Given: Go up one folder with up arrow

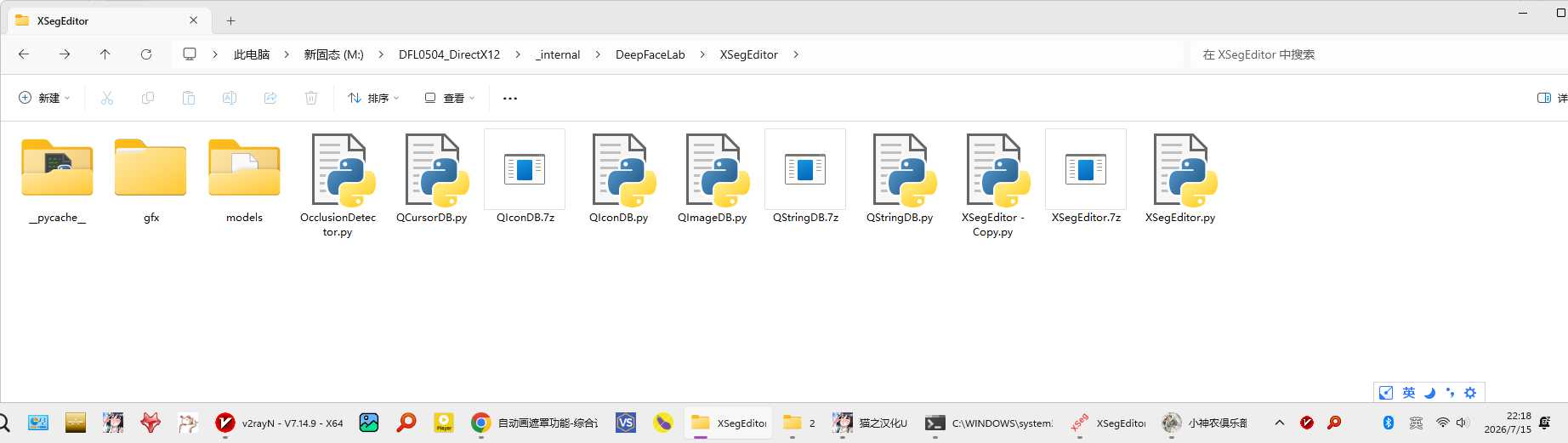Looking at the screenshot, I should click(105, 54).
